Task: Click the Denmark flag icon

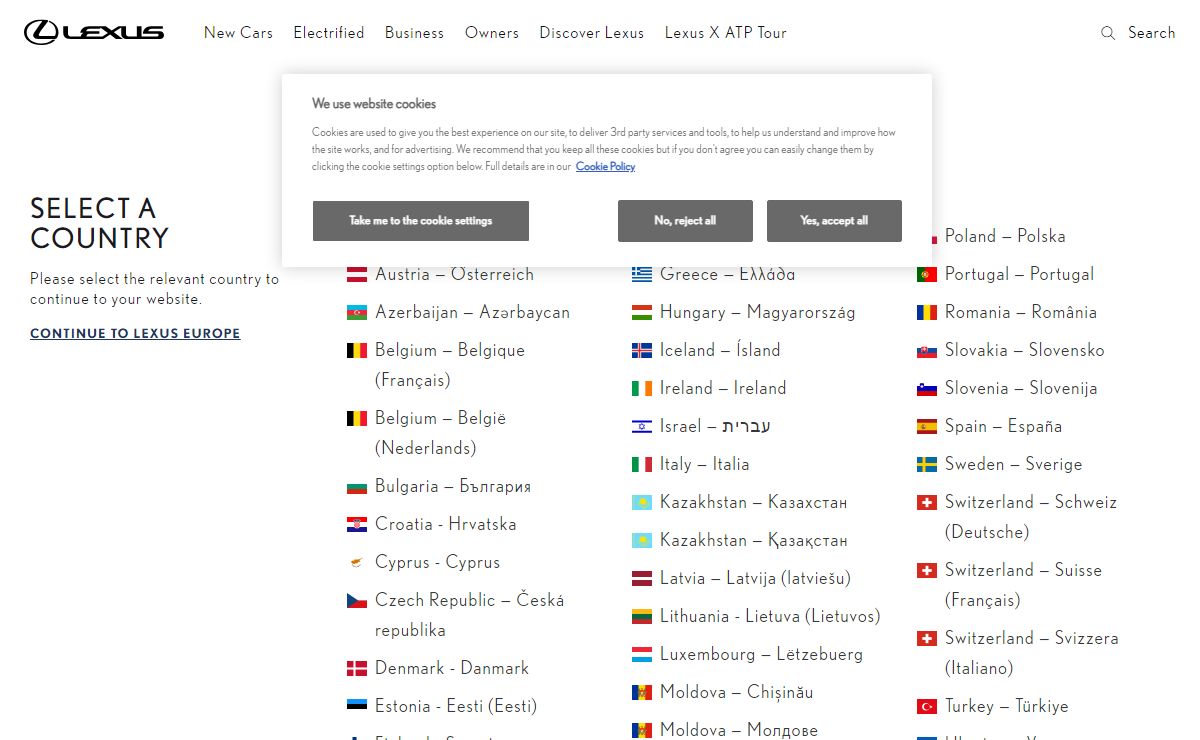Action: pos(357,668)
